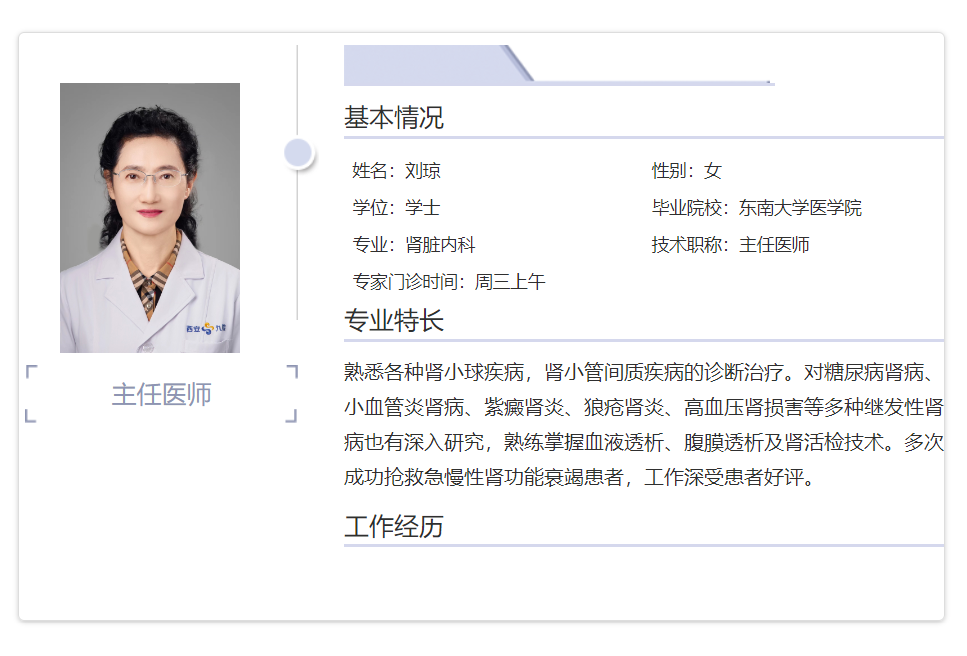The width and height of the screenshot is (967, 656).
Task: Click the circular marker on the vertical line
Action: (298, 153)
